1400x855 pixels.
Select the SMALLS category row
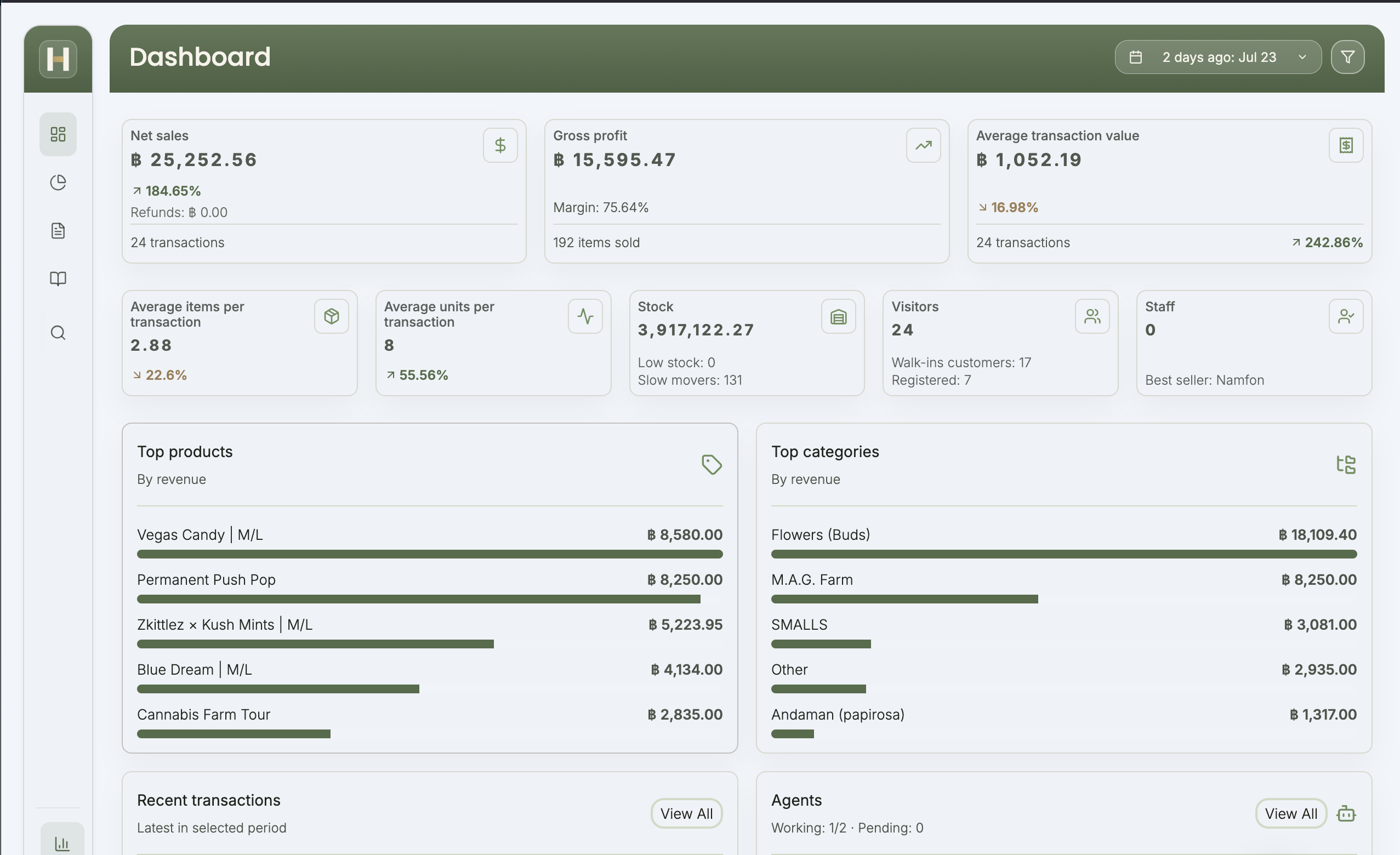[1063, 632]
